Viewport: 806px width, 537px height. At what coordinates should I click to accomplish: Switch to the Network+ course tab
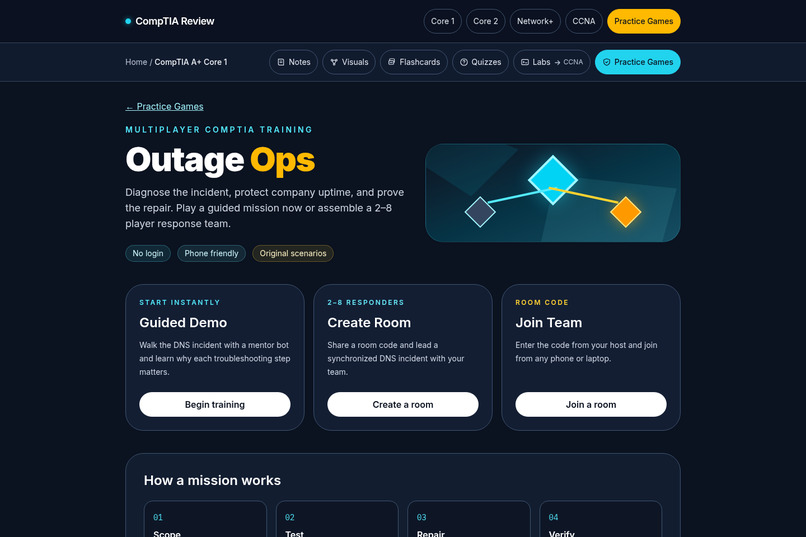pyautogui.click(x=535, y=21)
